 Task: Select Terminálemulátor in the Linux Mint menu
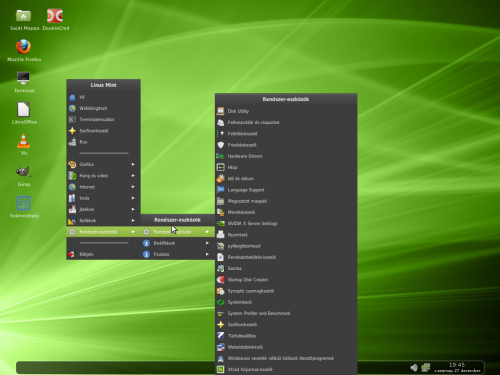tap(103, 119)
